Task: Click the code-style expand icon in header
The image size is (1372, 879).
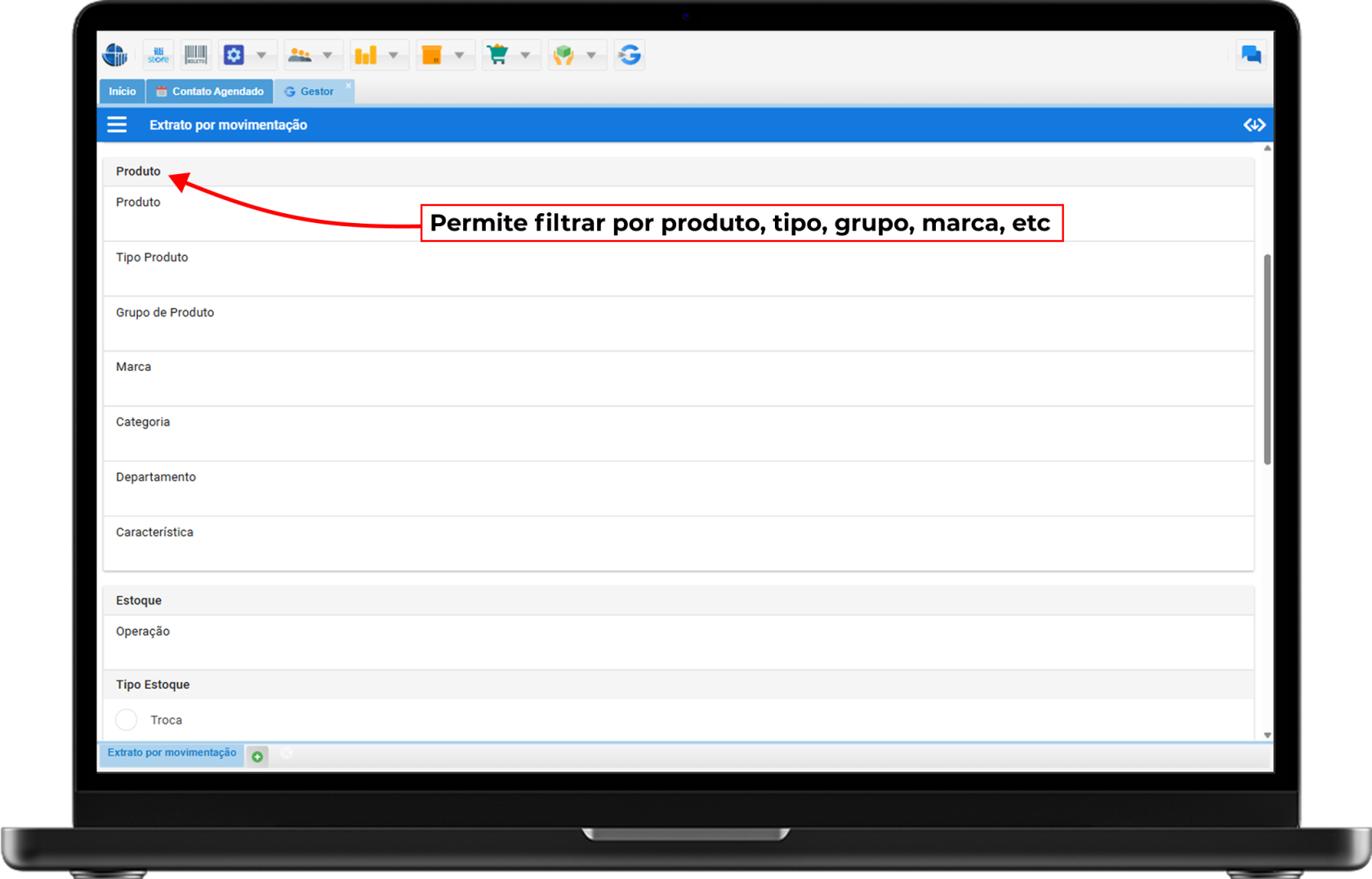Action: tap(1254, 125)
